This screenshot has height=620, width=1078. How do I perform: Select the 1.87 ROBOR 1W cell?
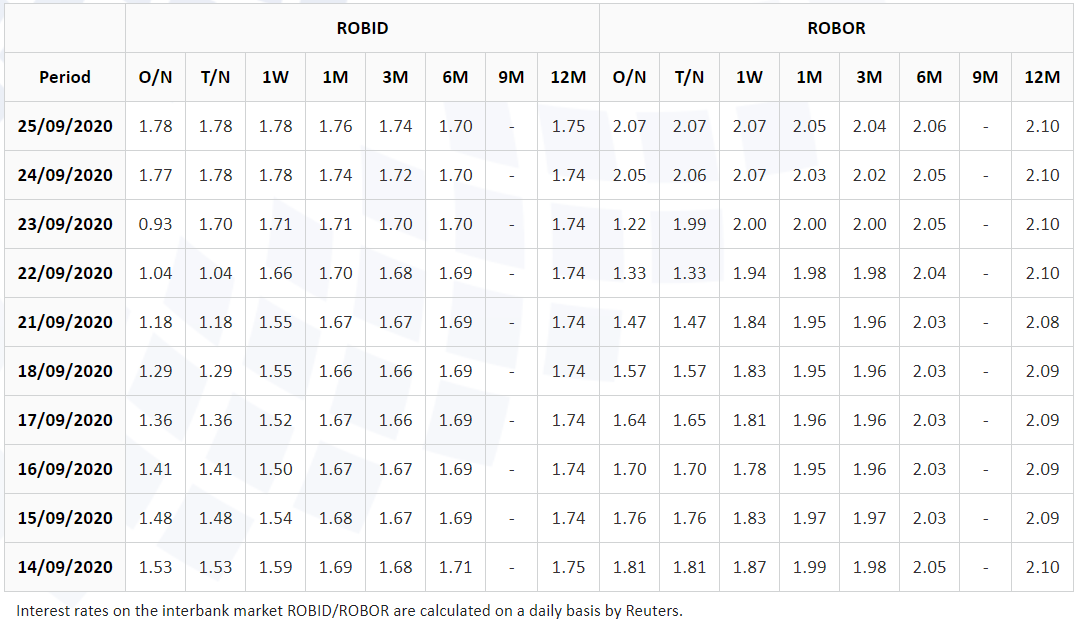pyautogui.click(x=749, y=567)
